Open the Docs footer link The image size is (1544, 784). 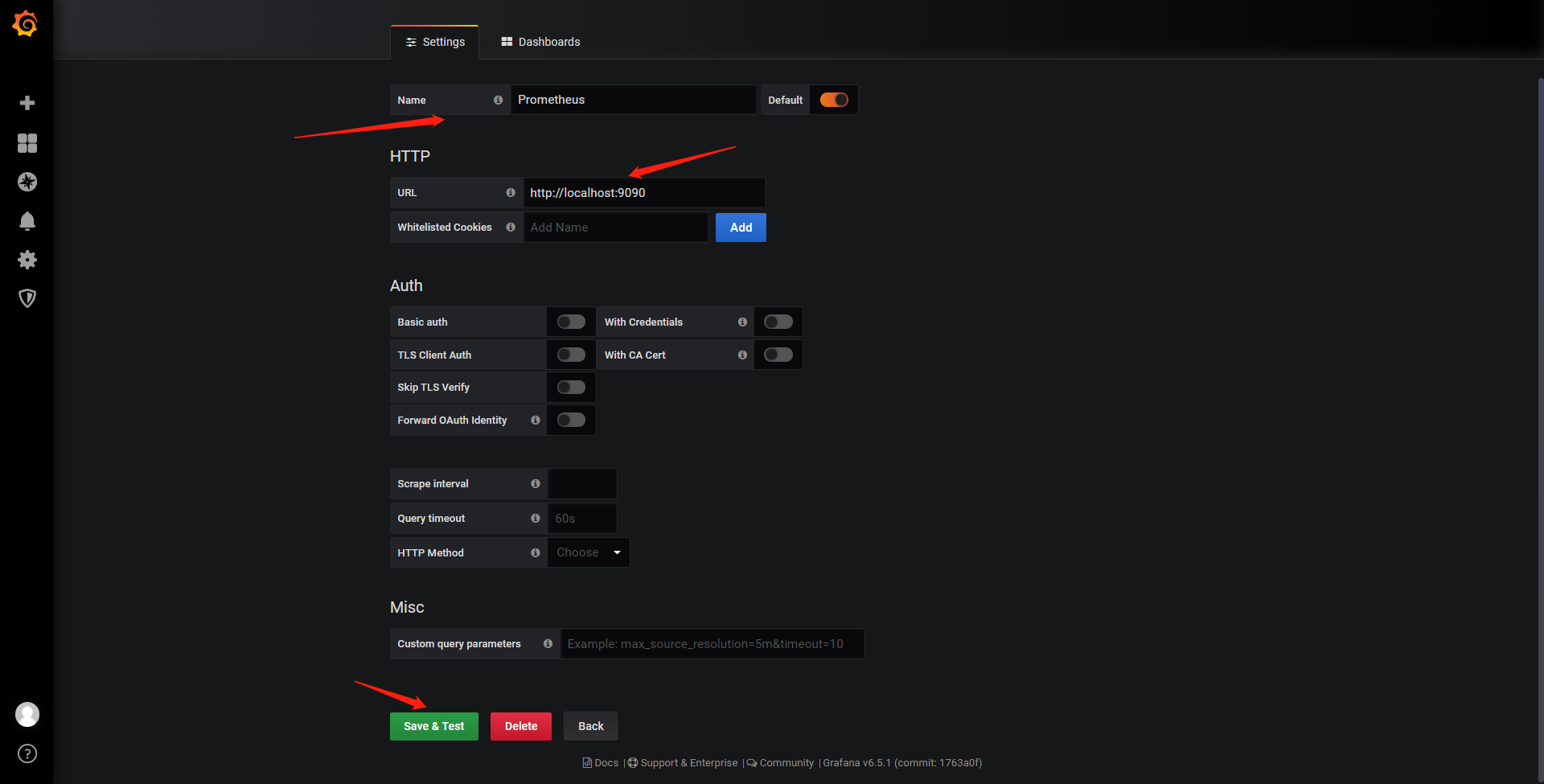tap(601, 763)
